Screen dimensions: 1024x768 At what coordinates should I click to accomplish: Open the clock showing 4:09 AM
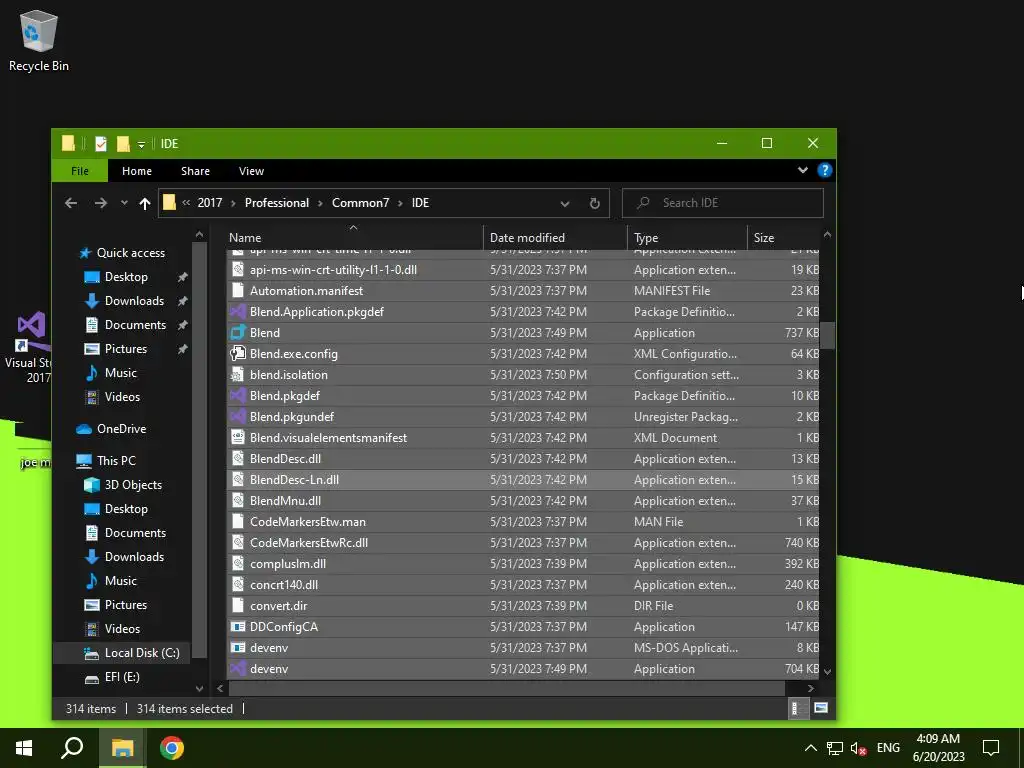938,748
